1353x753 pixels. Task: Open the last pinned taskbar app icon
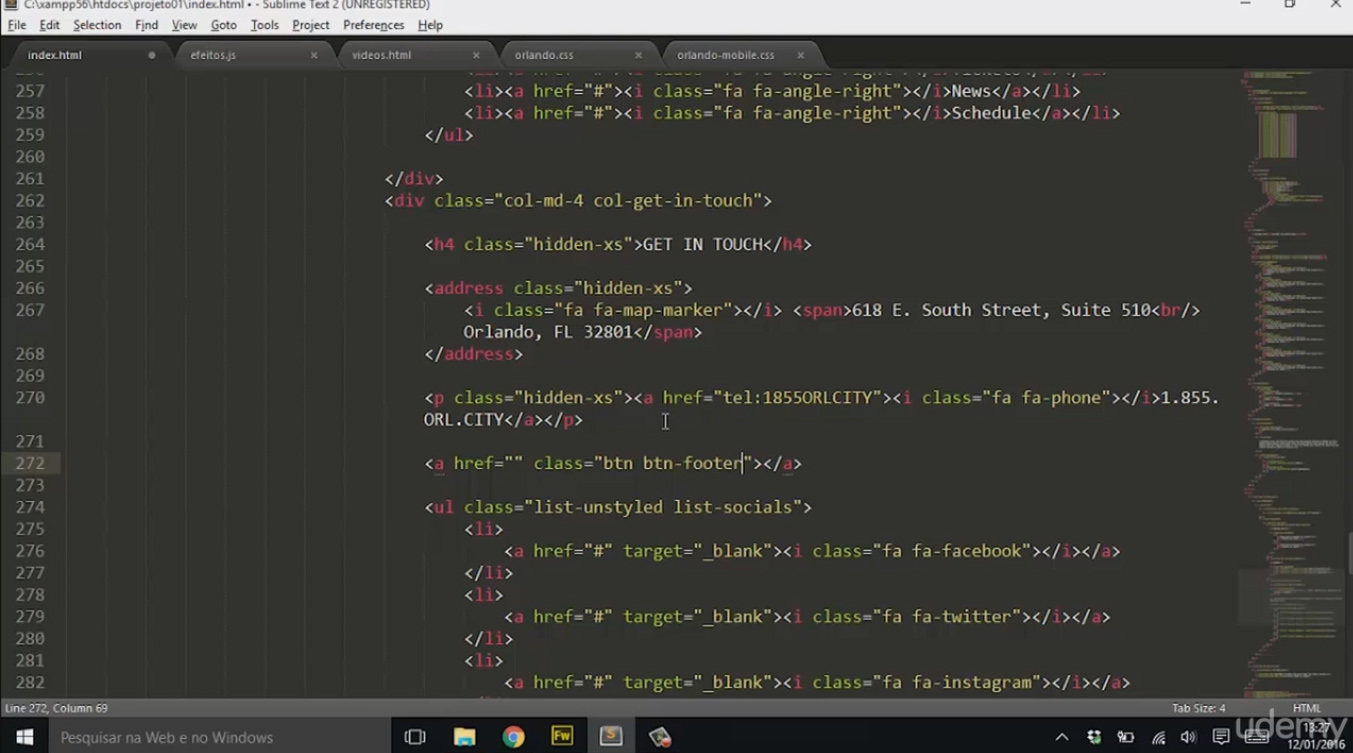[x=660, y=737]
